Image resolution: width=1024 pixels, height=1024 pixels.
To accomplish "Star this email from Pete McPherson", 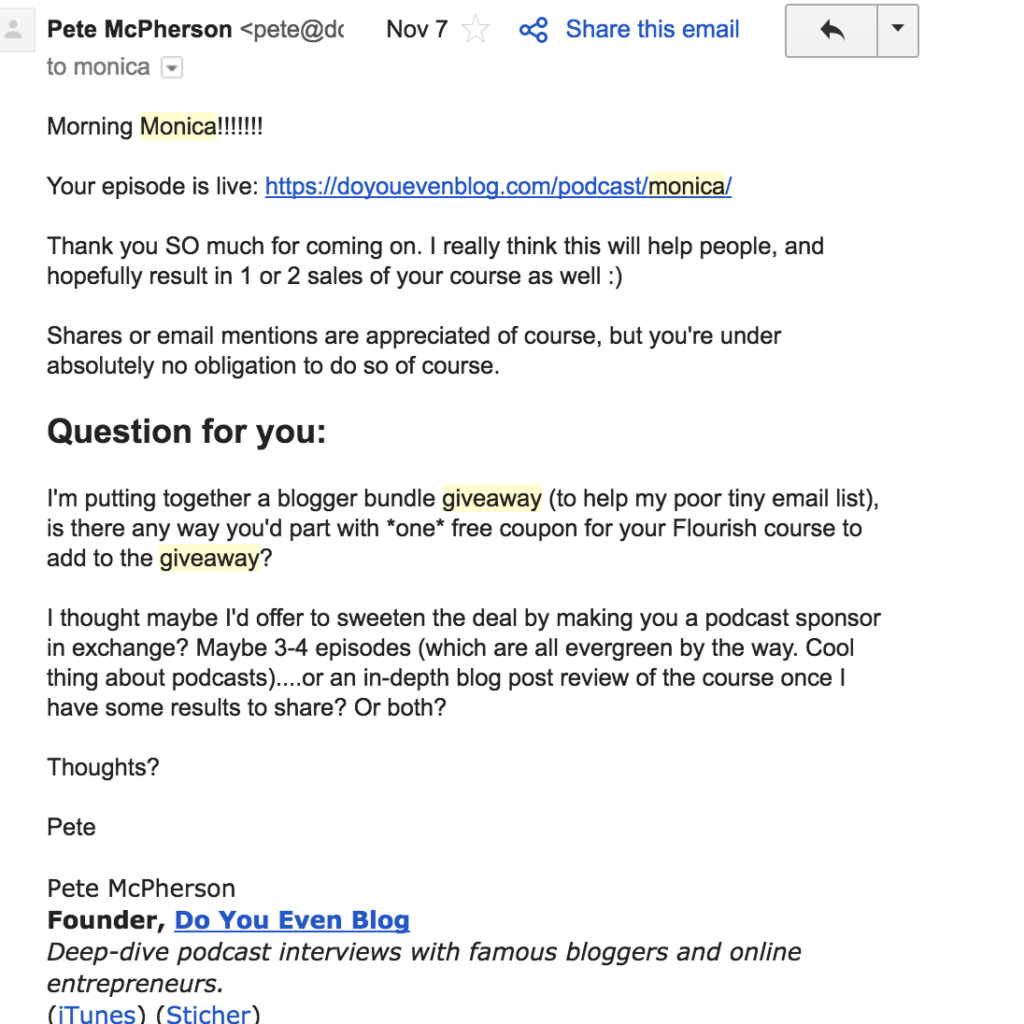I will point(475,29).
